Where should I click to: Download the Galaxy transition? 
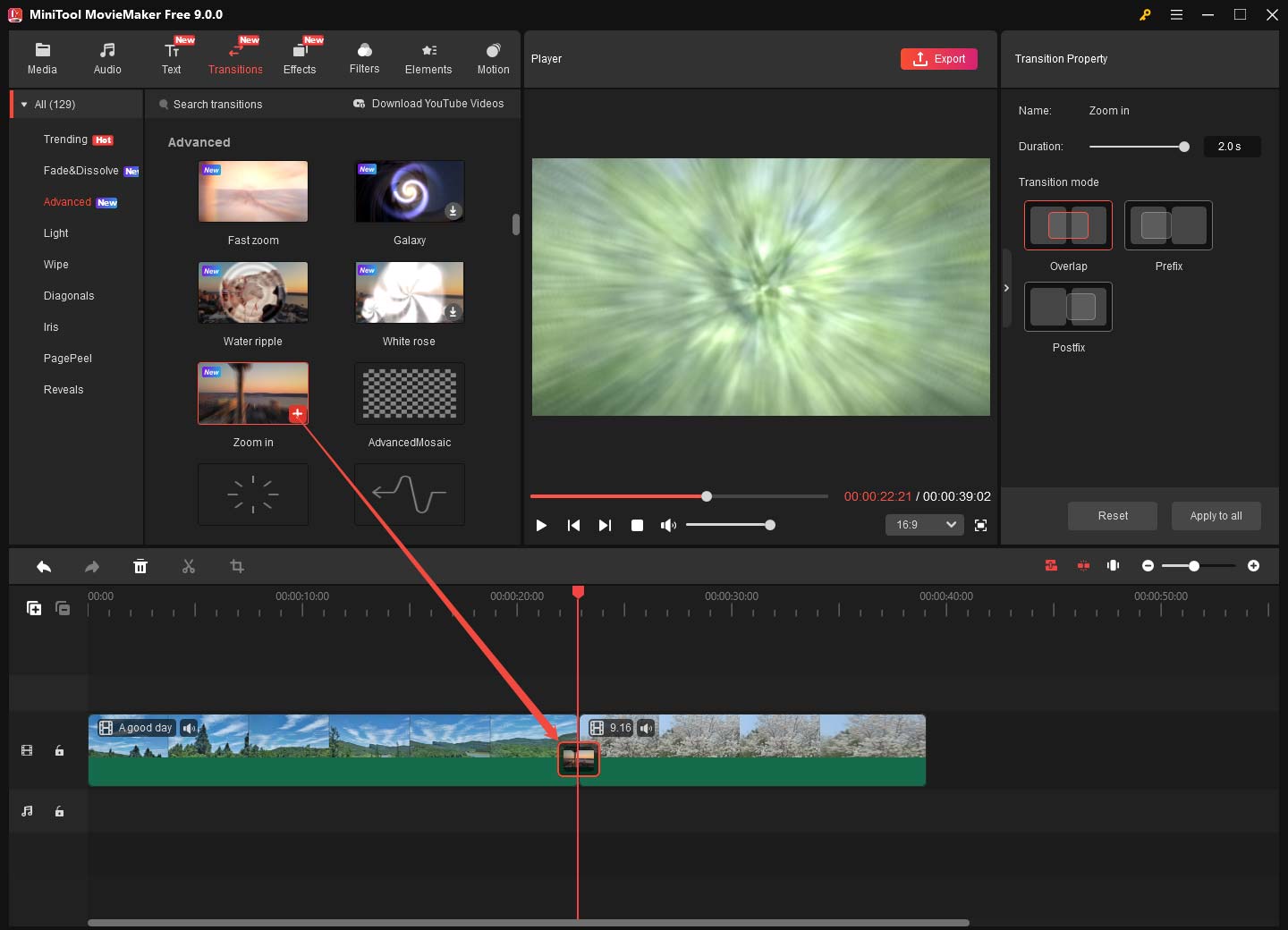[x=453, y=211]
